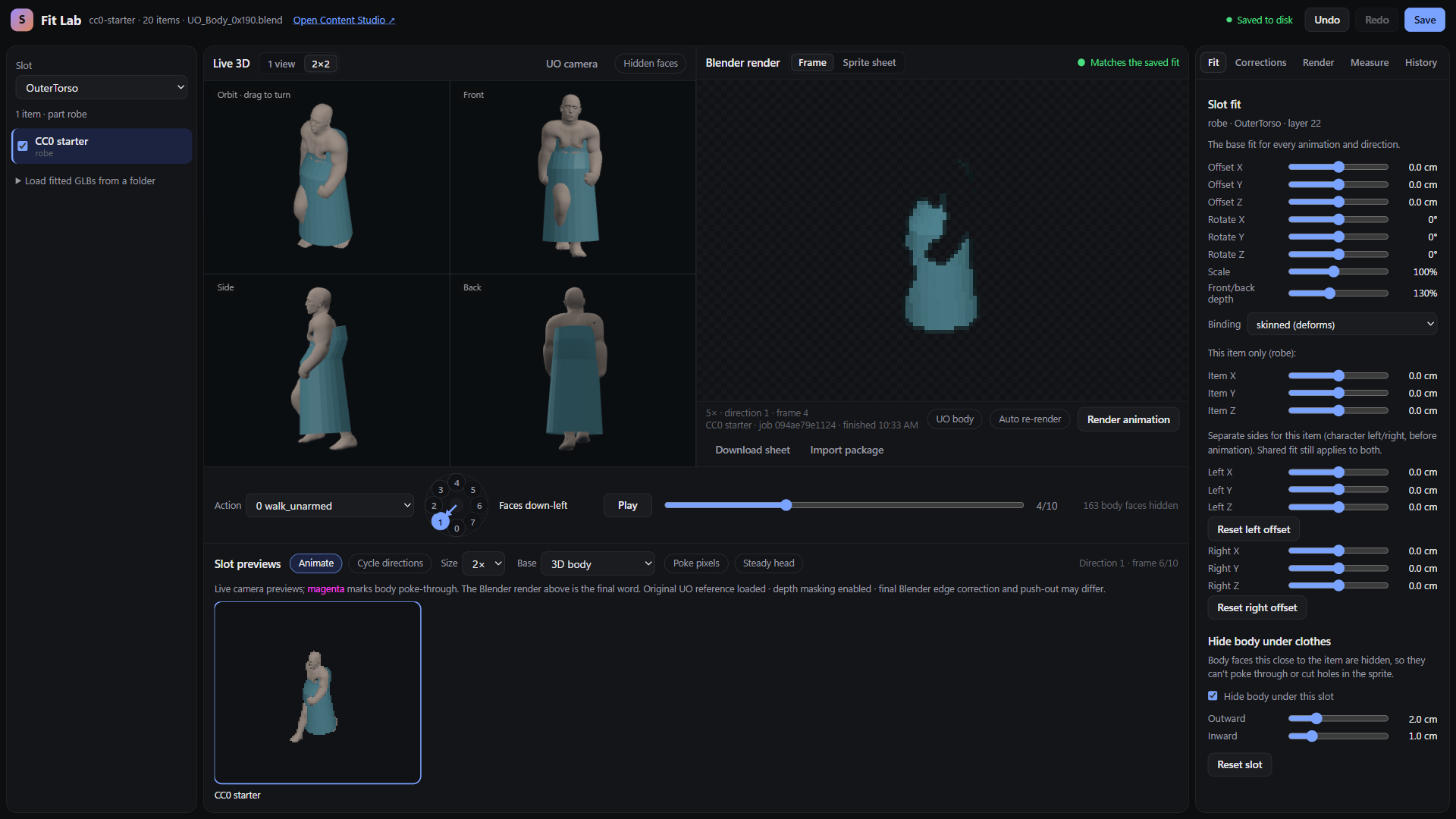Switch to the Render tab
The height and width of the screenshot is (819, 1456).
(1318, 63)
